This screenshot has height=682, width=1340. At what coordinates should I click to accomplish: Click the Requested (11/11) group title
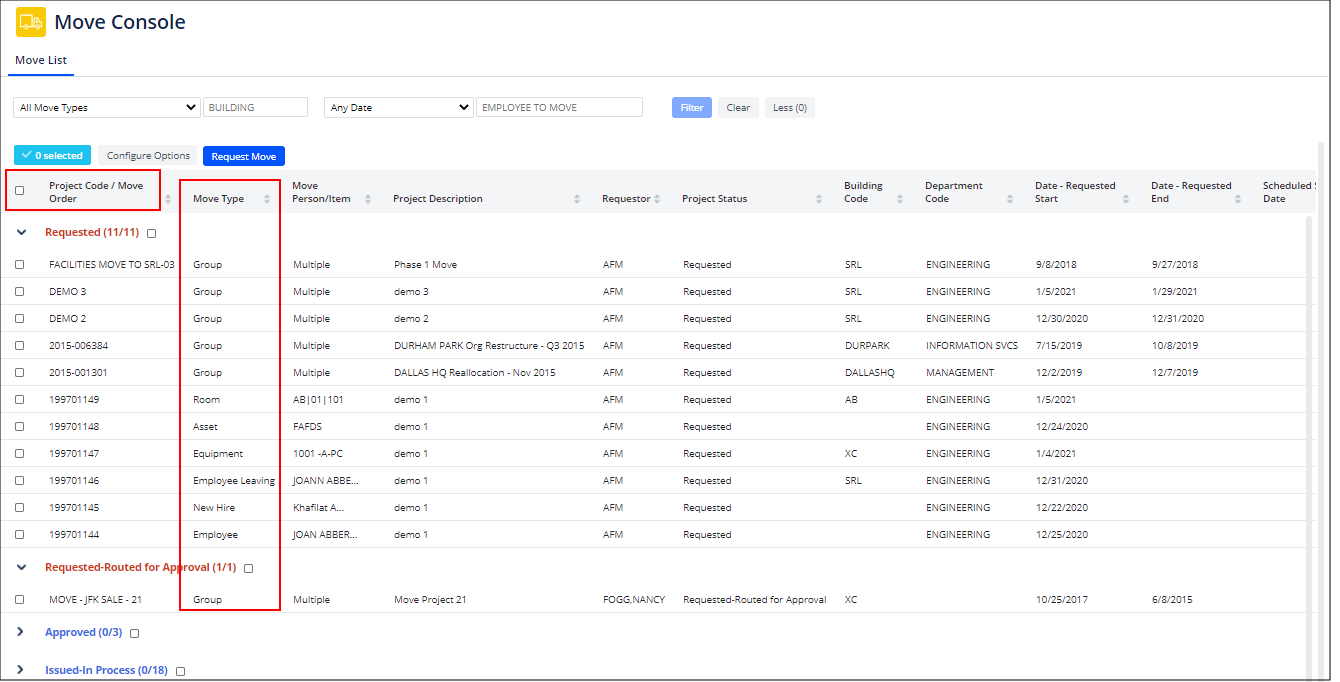[93, 232]
